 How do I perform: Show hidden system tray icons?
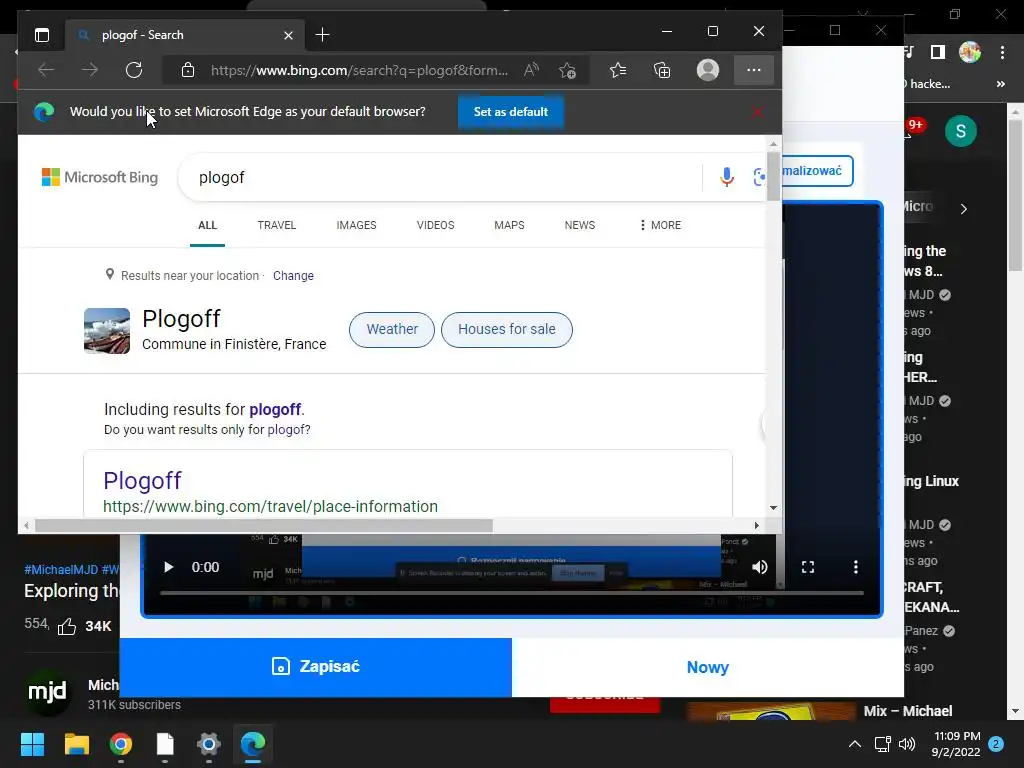tap(855, 744)
